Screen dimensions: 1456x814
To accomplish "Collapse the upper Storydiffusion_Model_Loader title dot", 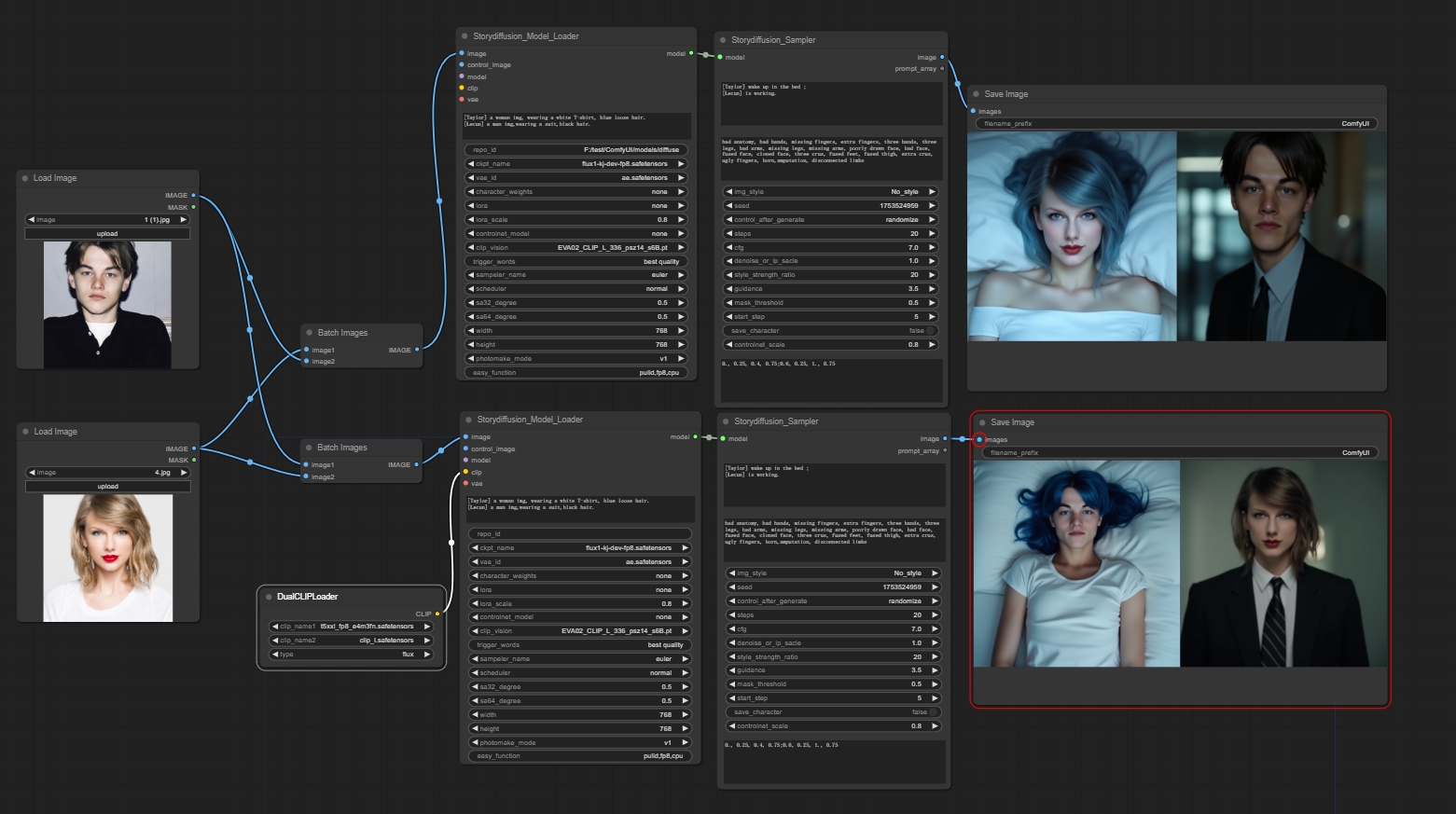I will click(465, 36).
